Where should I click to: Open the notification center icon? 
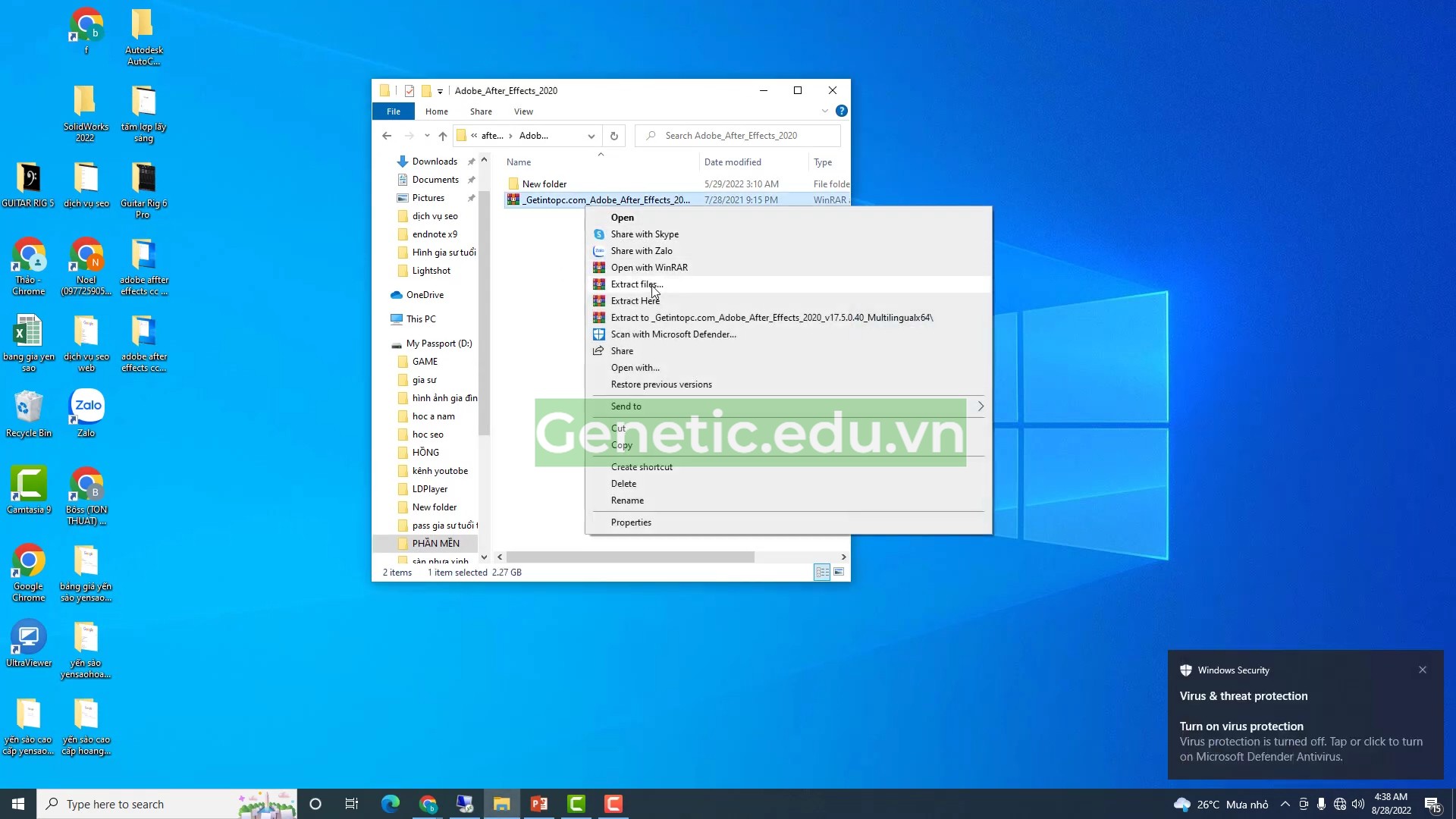pyautogui.click(x=1433, y=804)
